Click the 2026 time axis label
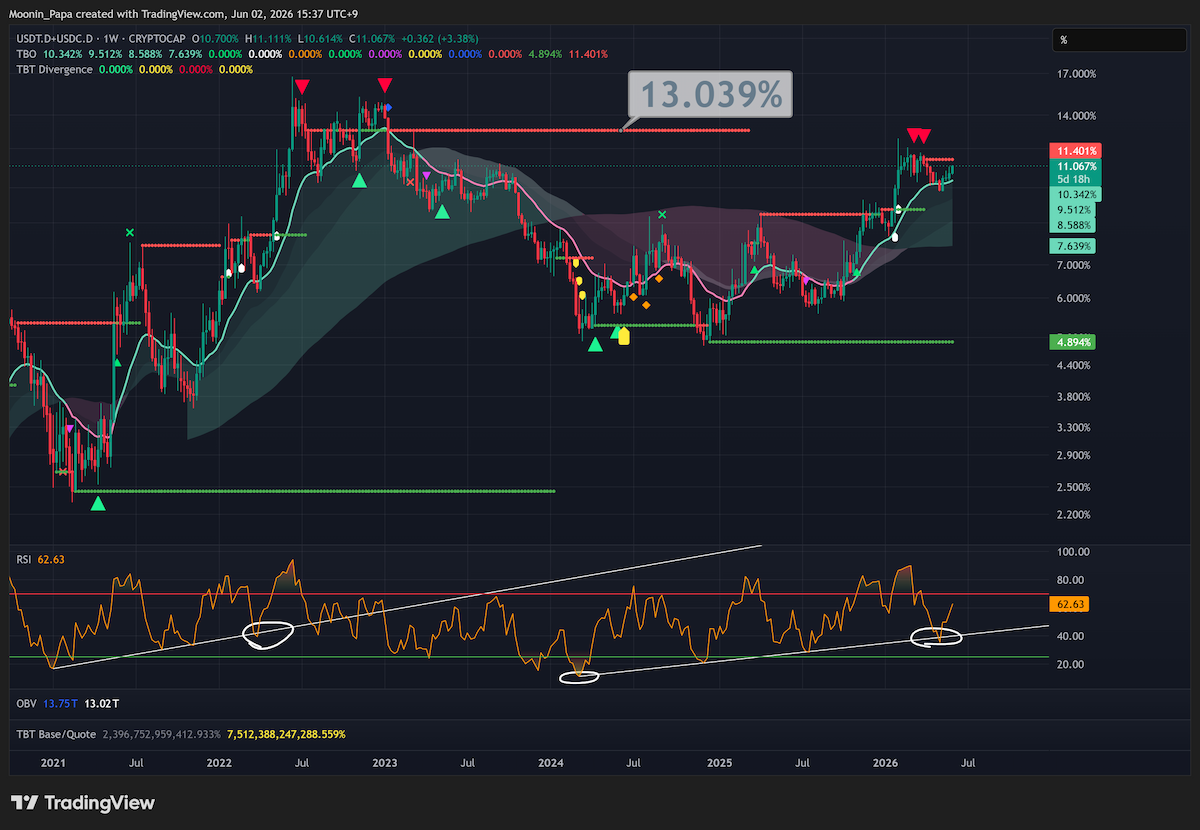This screenshot has height=830, width=1200. click(885, 763)
